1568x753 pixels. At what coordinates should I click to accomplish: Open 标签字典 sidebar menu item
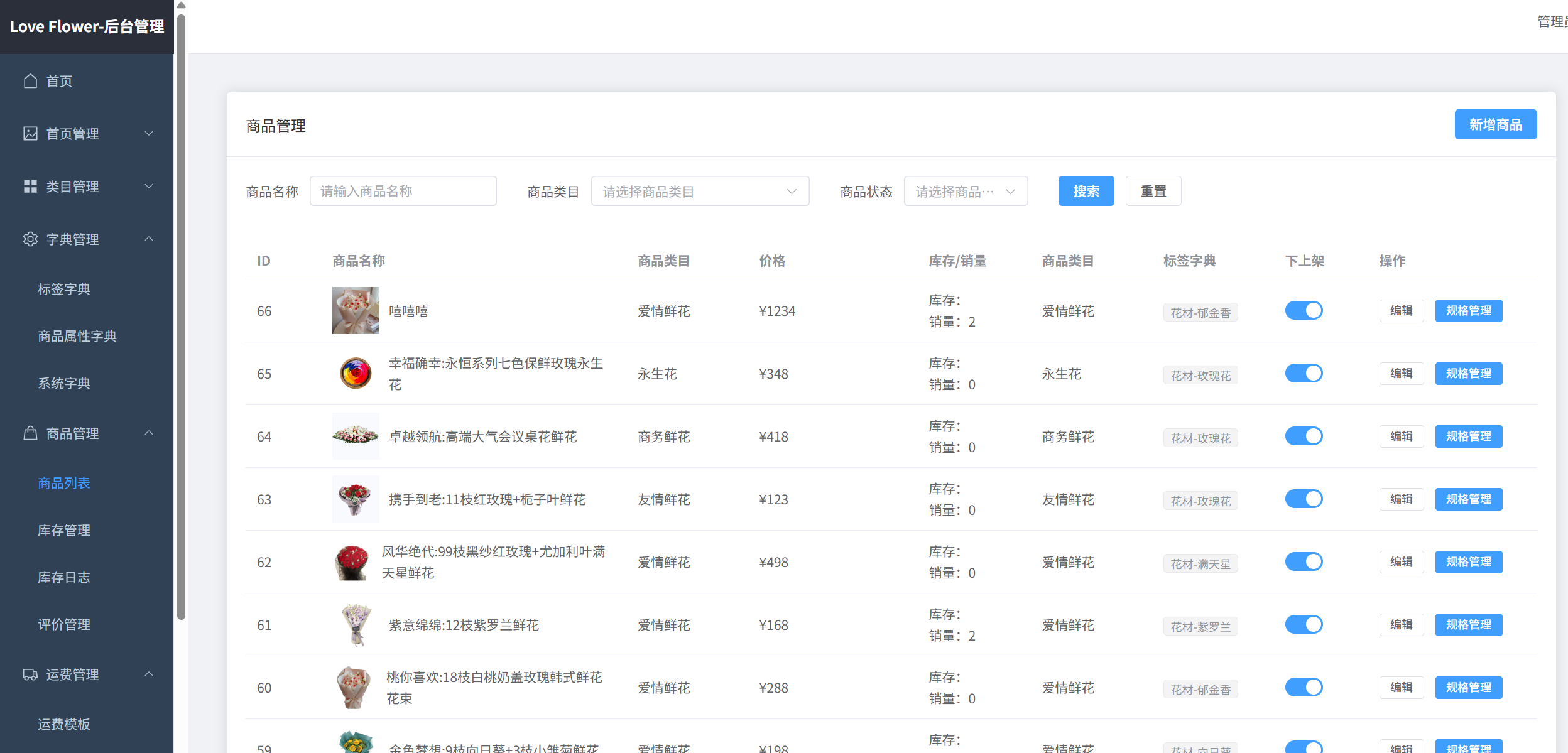click(x=64, y=290)
